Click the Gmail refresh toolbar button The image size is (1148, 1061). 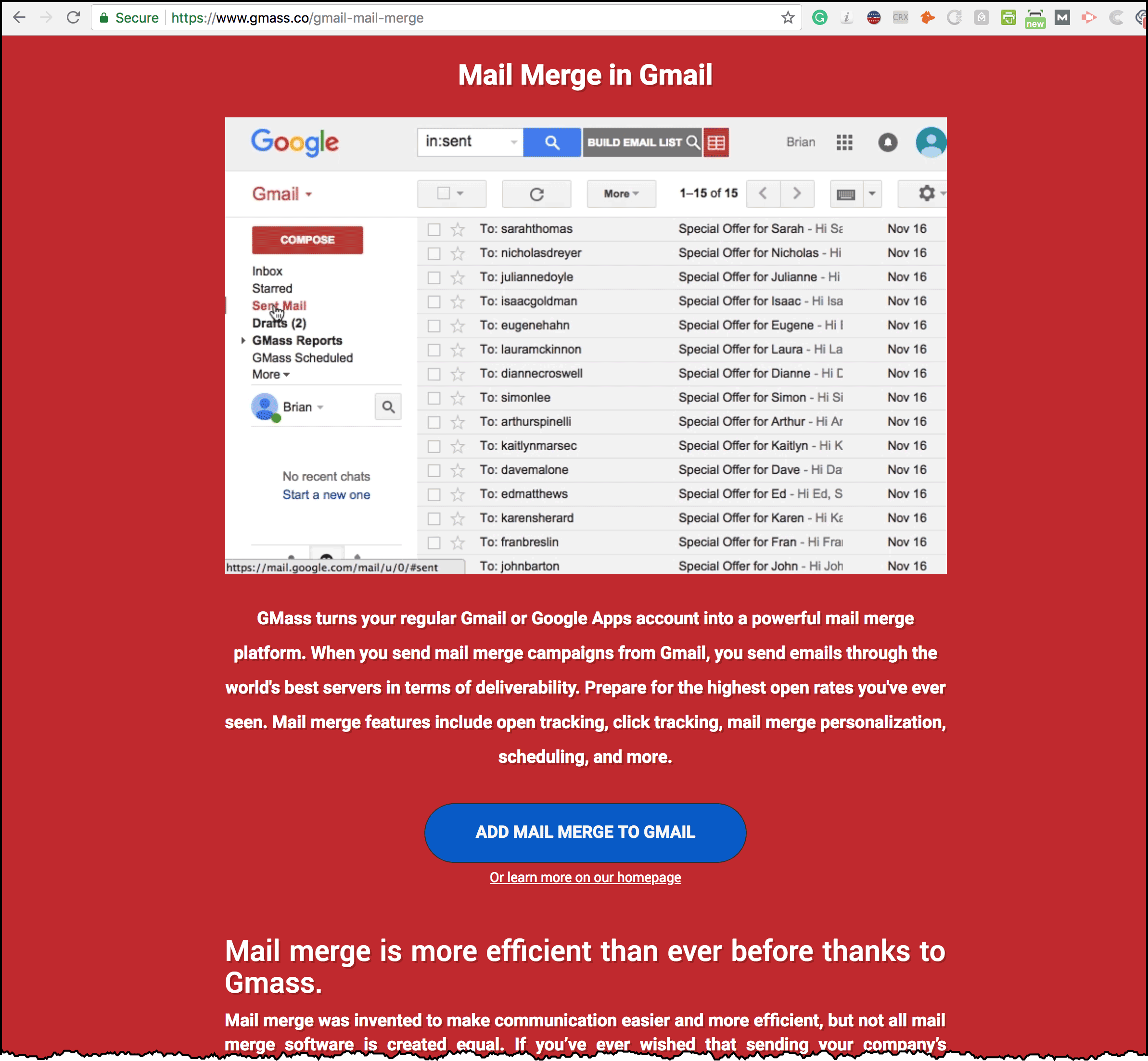pos(536,194)
